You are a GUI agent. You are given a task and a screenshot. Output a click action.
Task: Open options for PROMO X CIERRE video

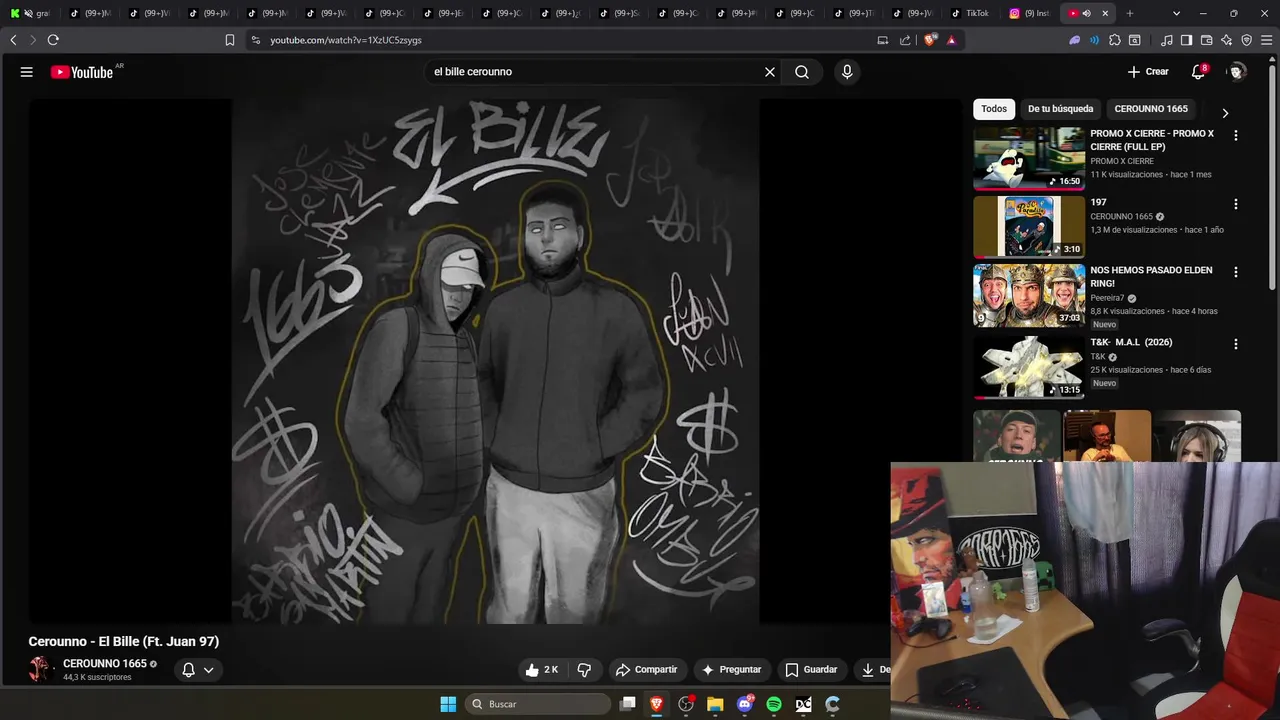pos(1235,135)
